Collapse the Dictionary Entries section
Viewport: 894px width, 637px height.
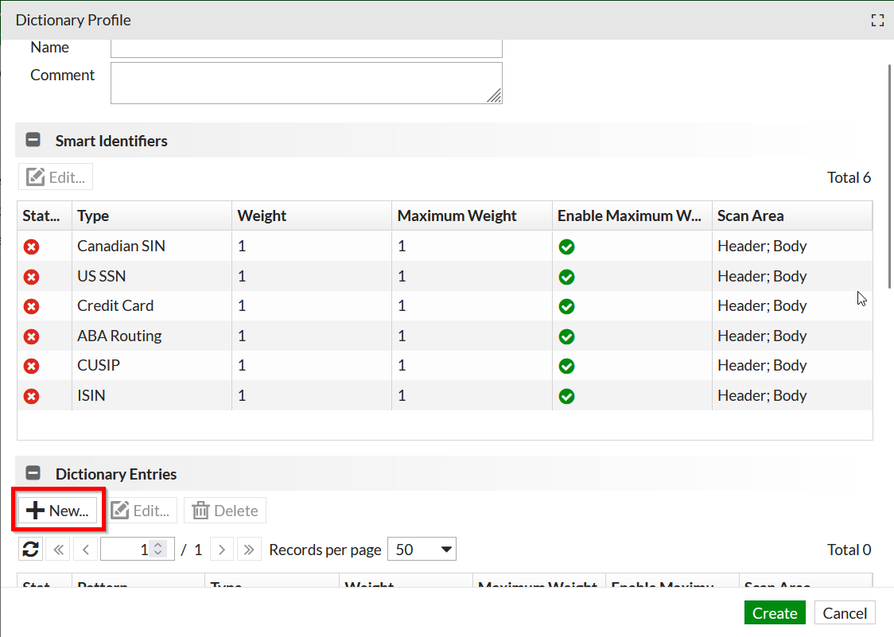(x=33, y=474)
